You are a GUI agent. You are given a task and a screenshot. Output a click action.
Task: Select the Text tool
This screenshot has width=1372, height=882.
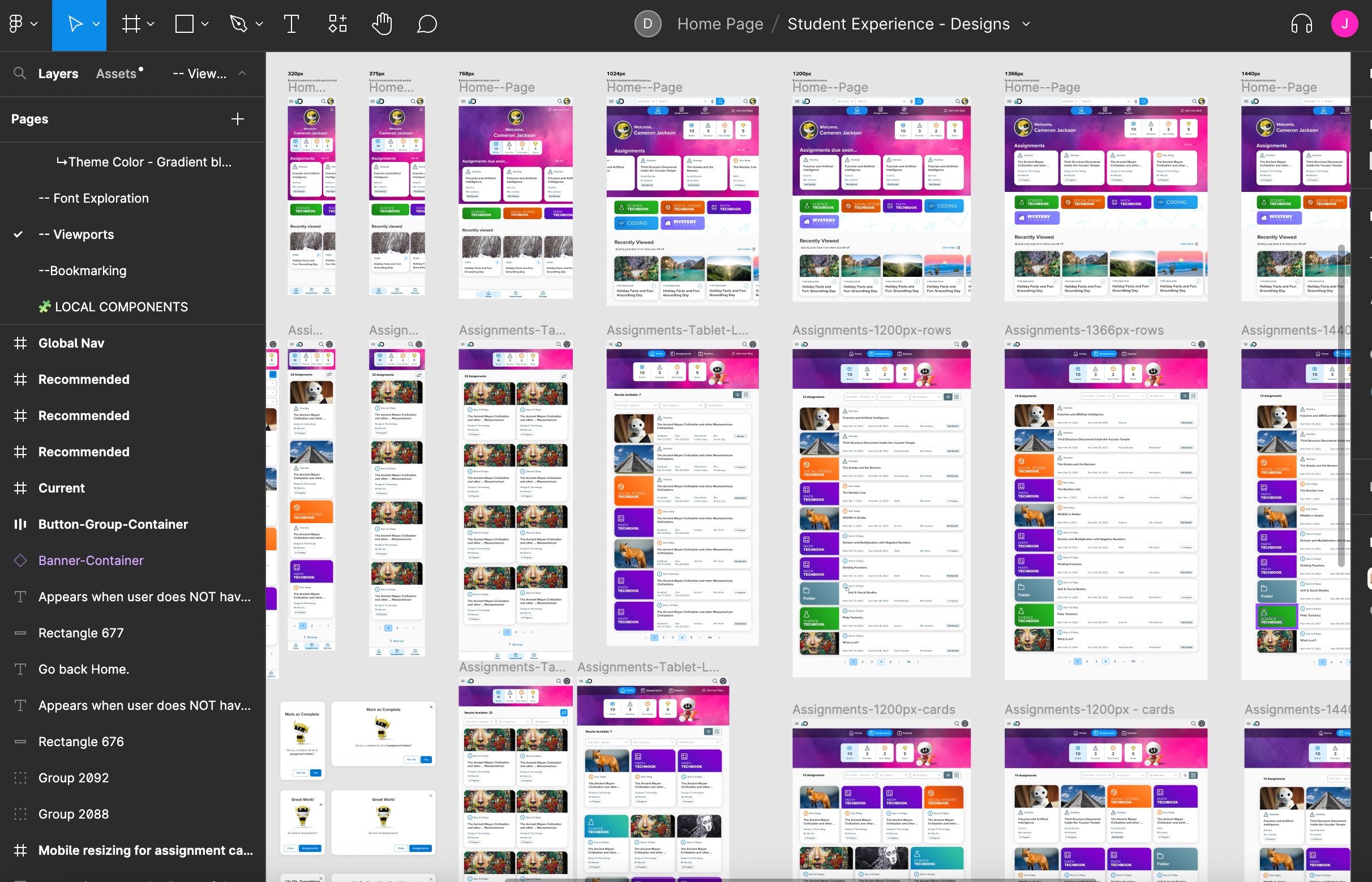[x=291, y=24]
